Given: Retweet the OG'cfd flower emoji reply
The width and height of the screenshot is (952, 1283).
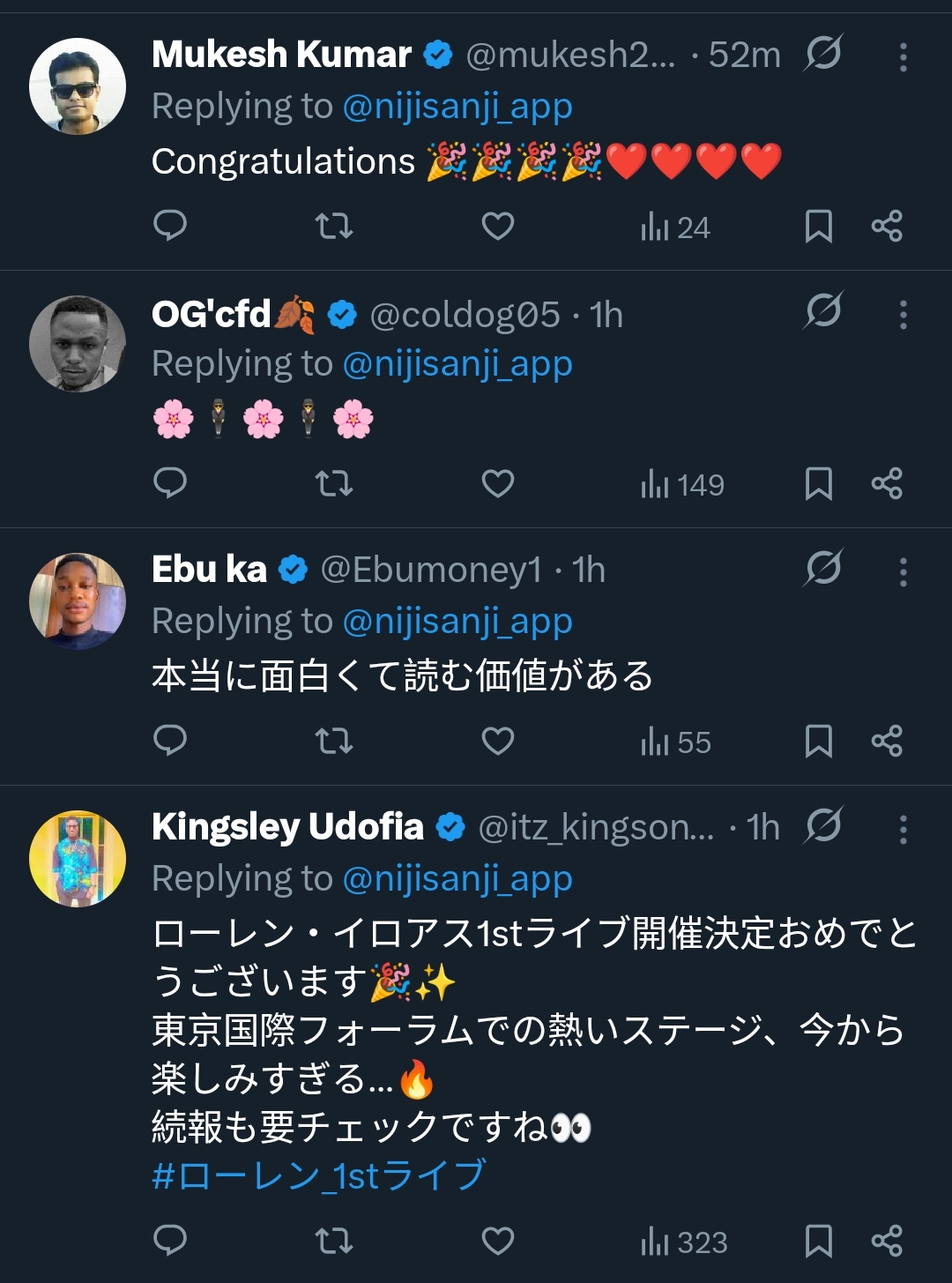Looking at the screenshot, I should (x=334, y=484).
